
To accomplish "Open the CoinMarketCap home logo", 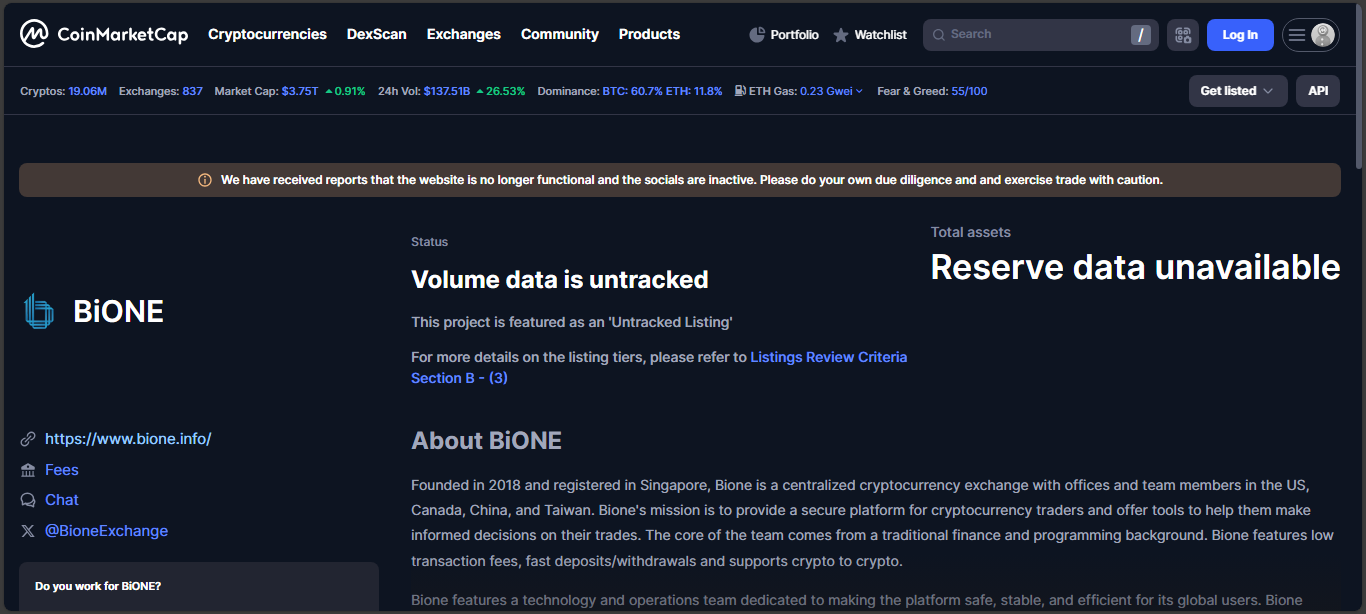I will coord(104,34).
